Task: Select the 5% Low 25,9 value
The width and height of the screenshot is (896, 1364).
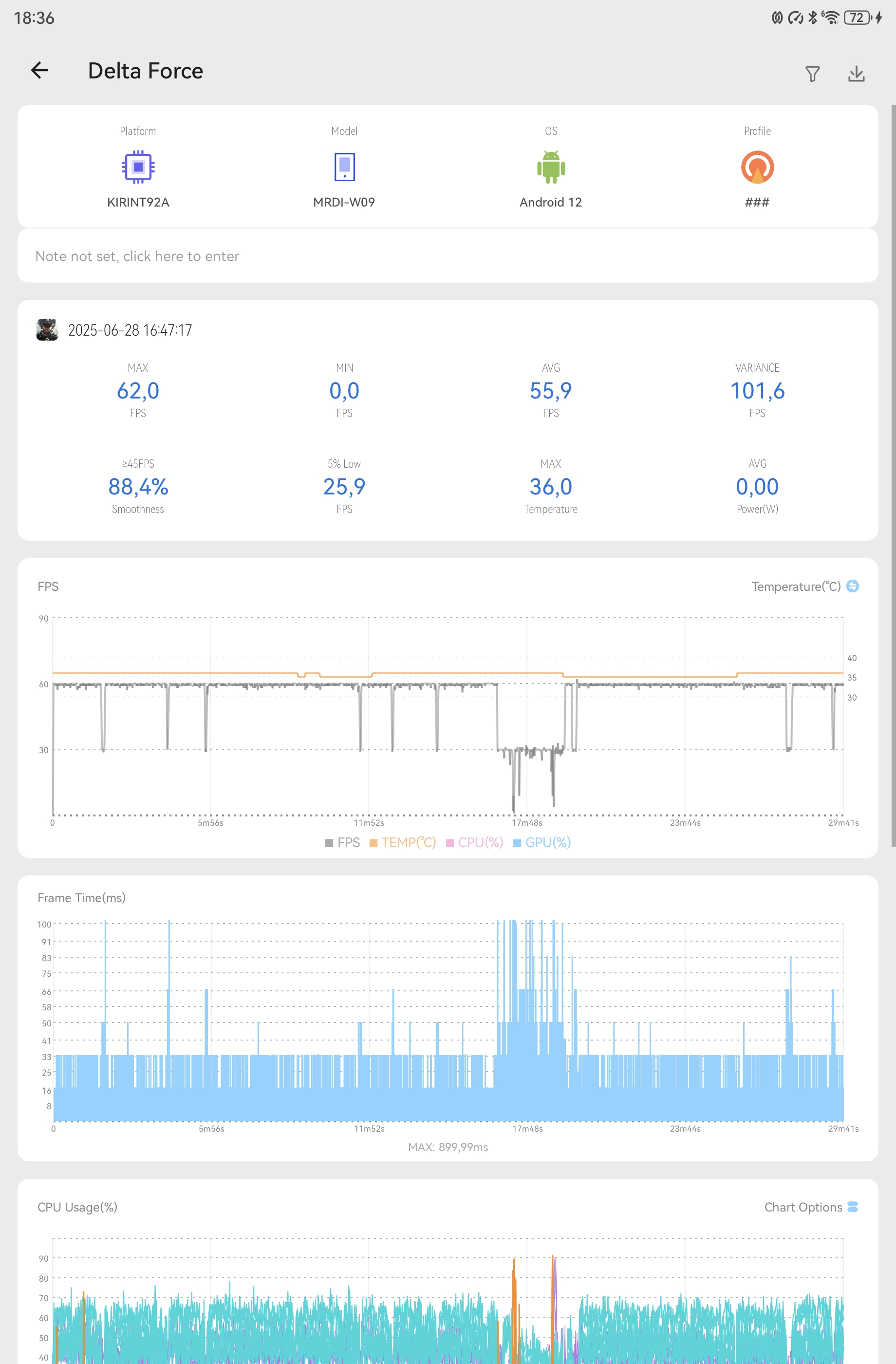Action: tap(344, 487)
